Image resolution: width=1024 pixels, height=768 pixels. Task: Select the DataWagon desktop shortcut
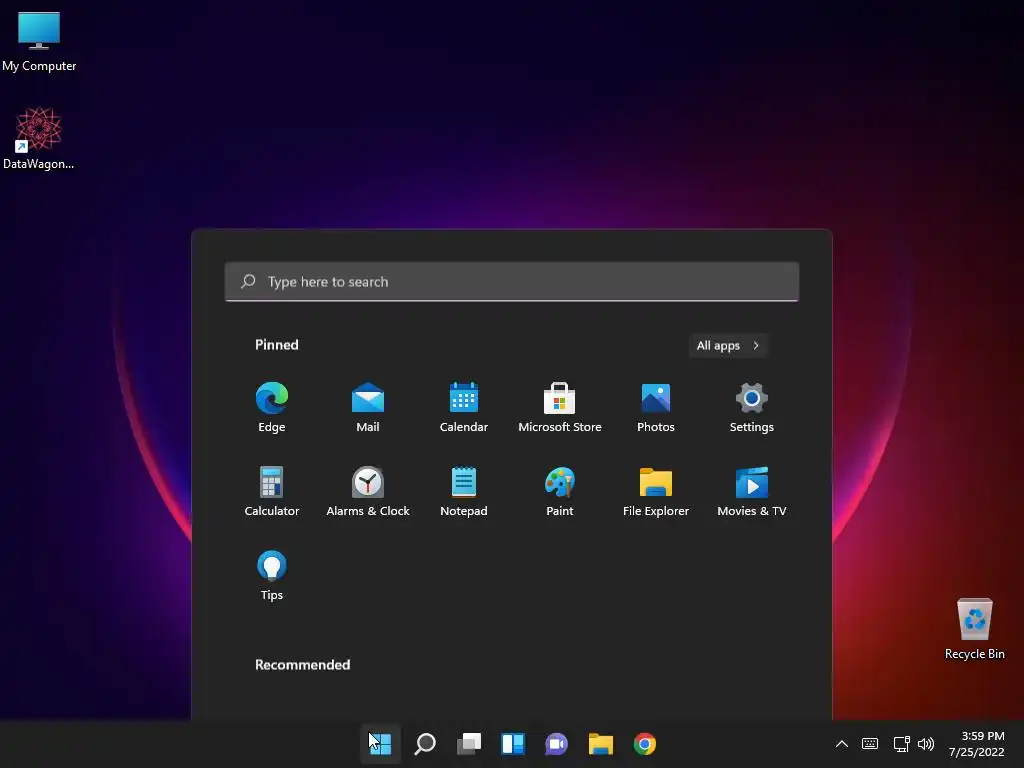pyautogui.click(x=39, y=138)
